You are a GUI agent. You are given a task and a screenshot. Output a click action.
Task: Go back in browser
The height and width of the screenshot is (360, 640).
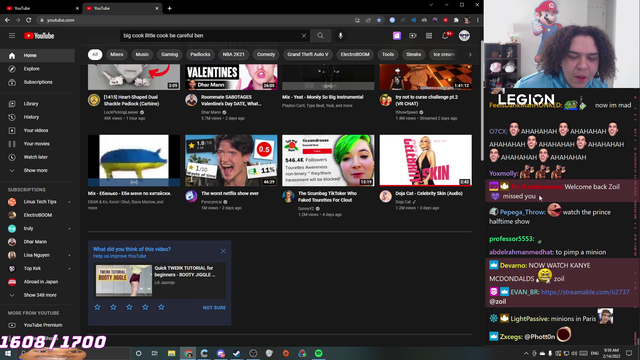[7, 20]
